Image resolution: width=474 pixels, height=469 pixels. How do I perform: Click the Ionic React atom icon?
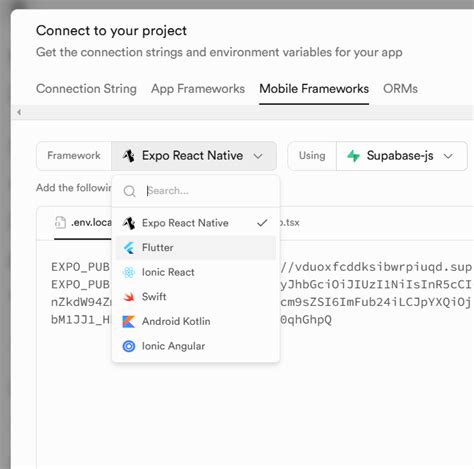[x=129, y=272]
